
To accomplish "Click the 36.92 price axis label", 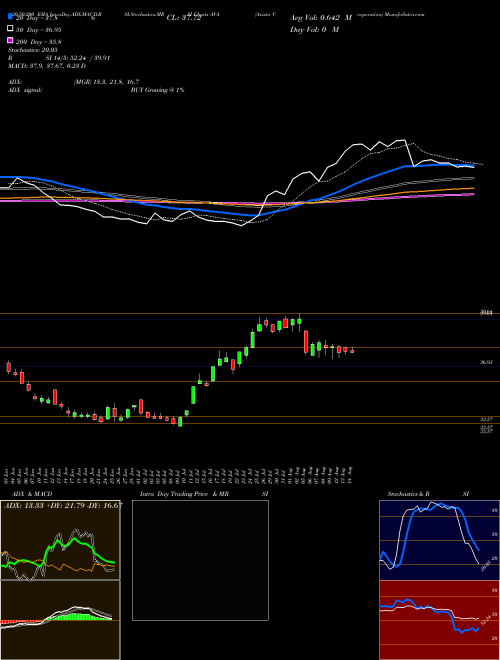I will pos(486,362).
